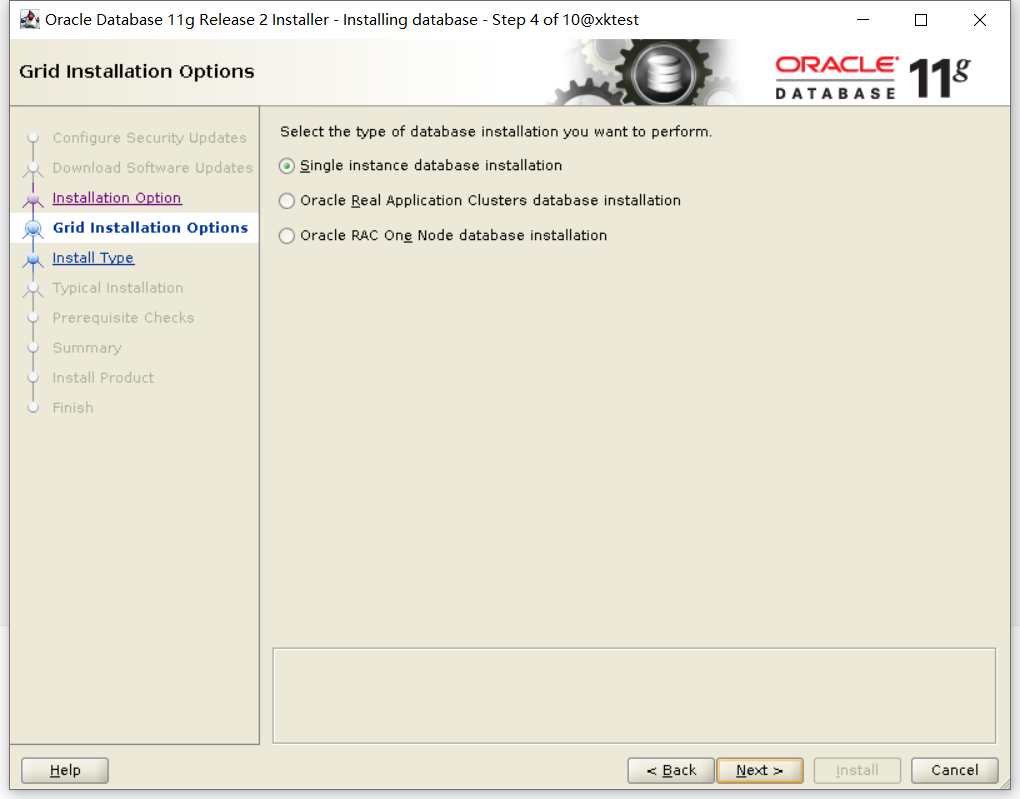Click Prerequisite Checks step text
The image size is (1020, 799).
[x=124, y=318]
